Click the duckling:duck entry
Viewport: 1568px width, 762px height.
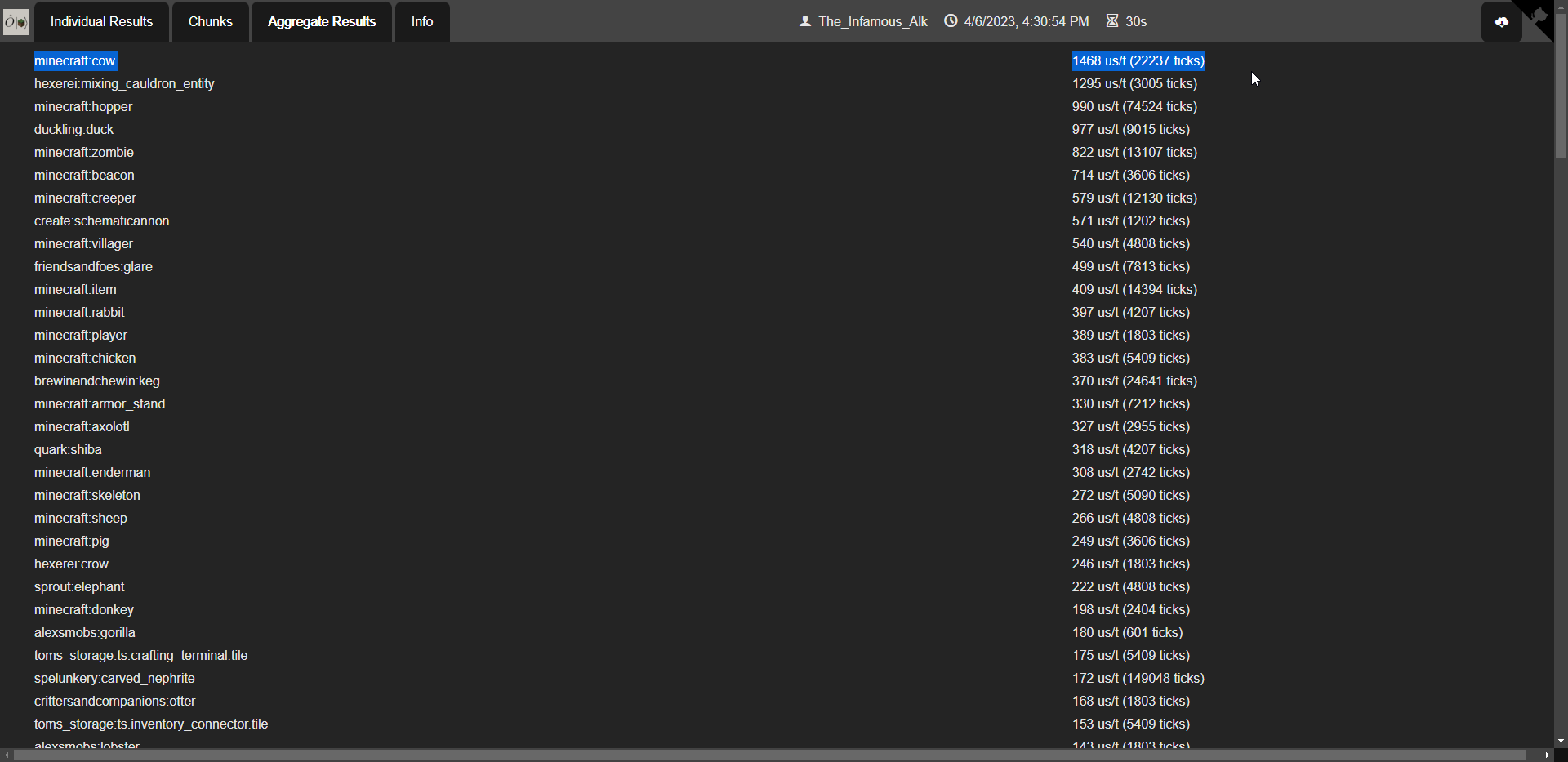click(73, 130)
